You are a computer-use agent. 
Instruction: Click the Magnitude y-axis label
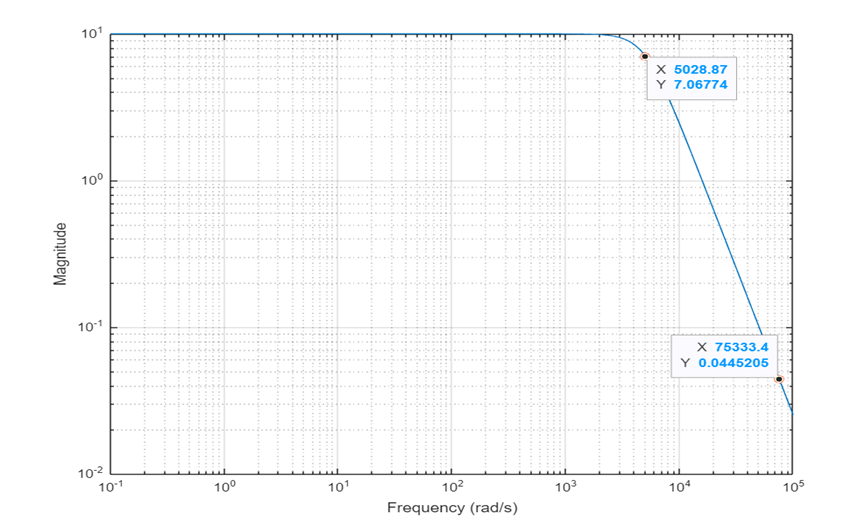(60, 254)
